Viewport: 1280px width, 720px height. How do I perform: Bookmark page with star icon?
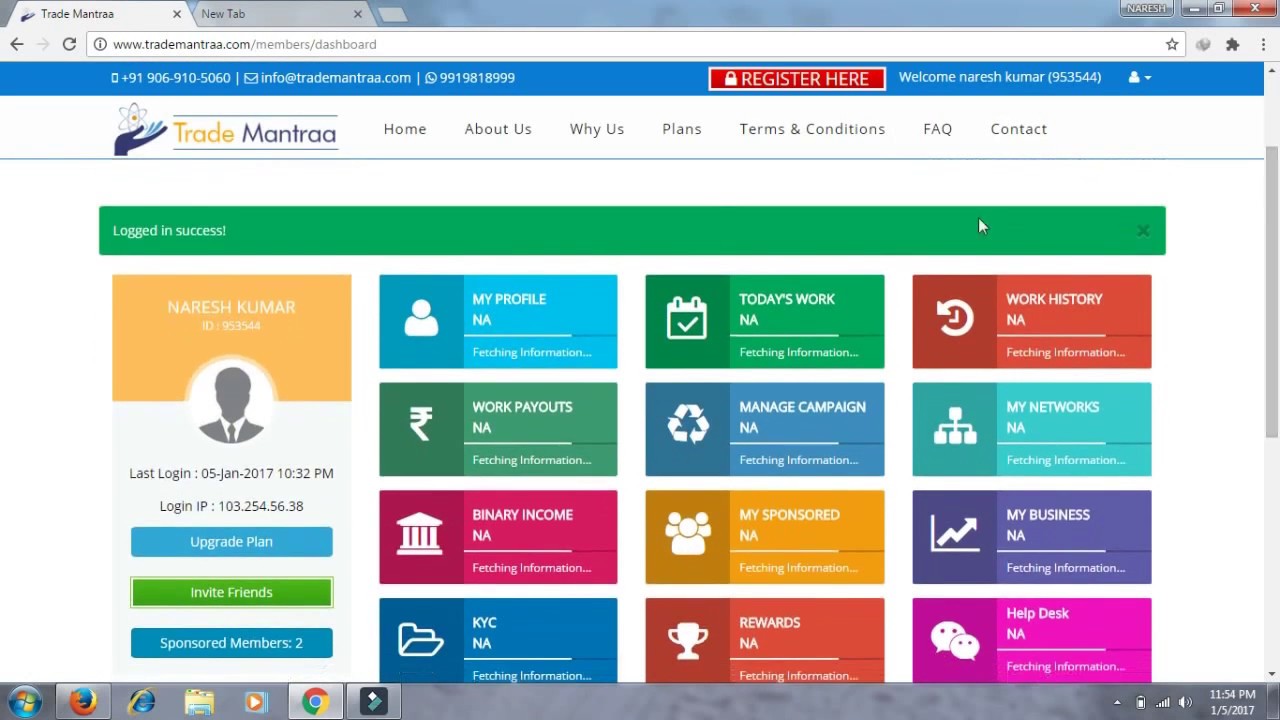pyautogui.click(x=1172, y=44)
